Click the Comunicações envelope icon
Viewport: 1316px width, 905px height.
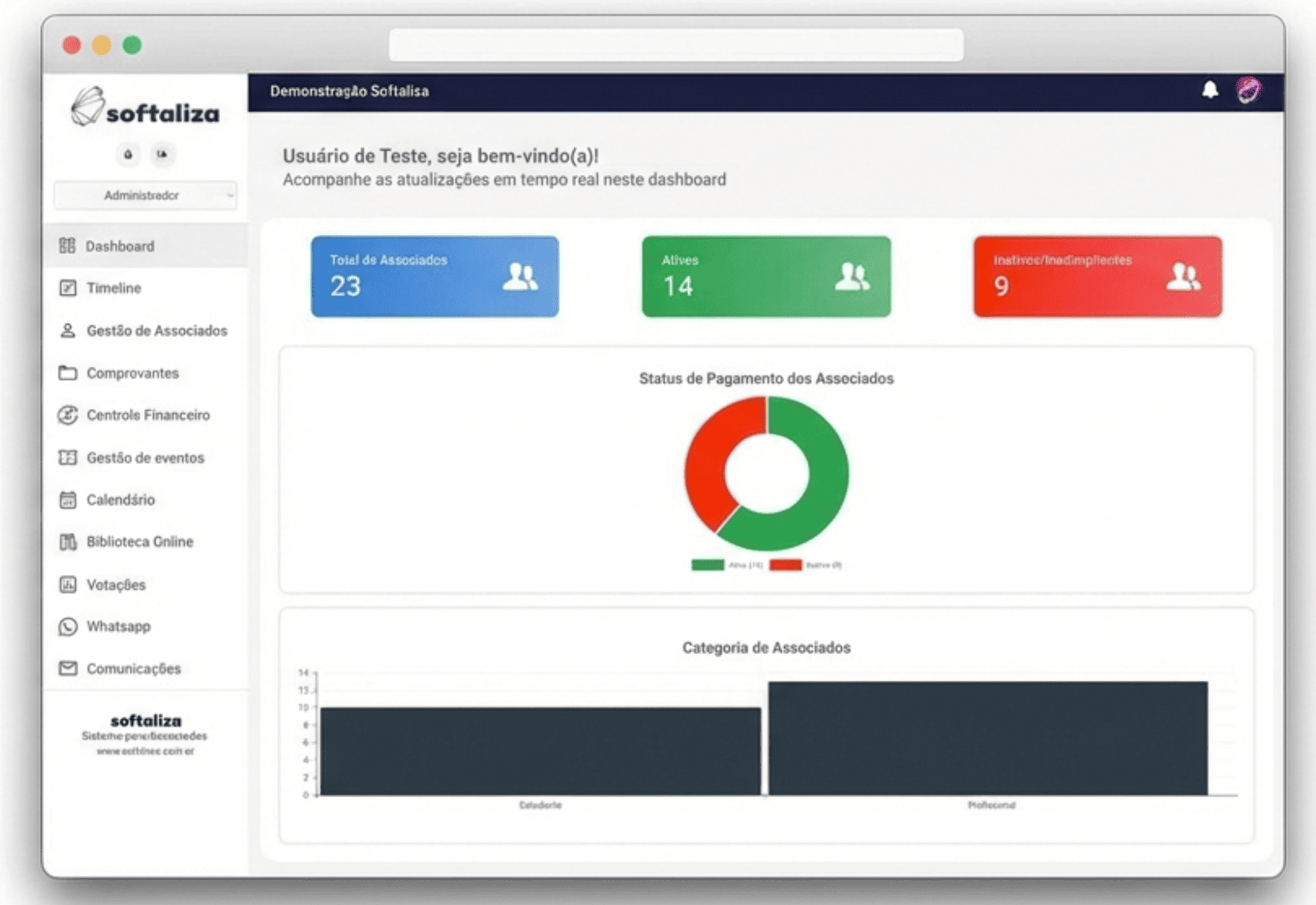(x=68, y=668)
